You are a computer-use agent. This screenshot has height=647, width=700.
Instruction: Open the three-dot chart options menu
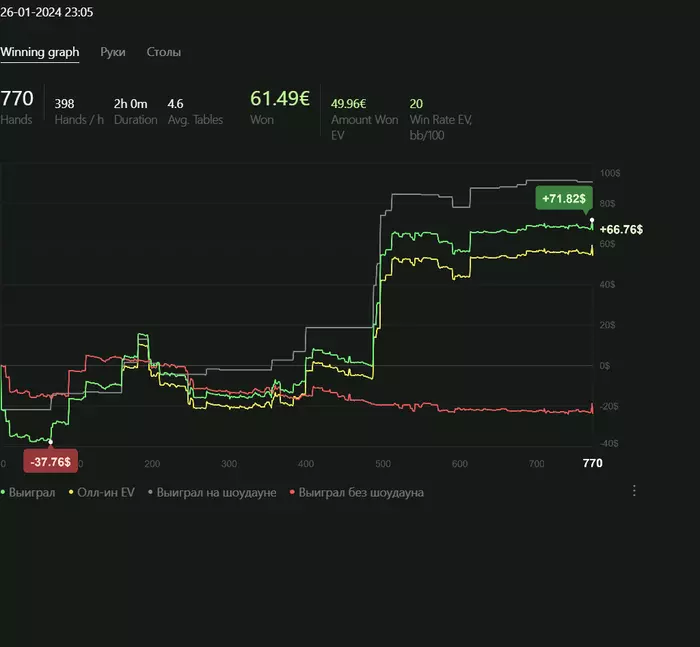click(634, 491)
